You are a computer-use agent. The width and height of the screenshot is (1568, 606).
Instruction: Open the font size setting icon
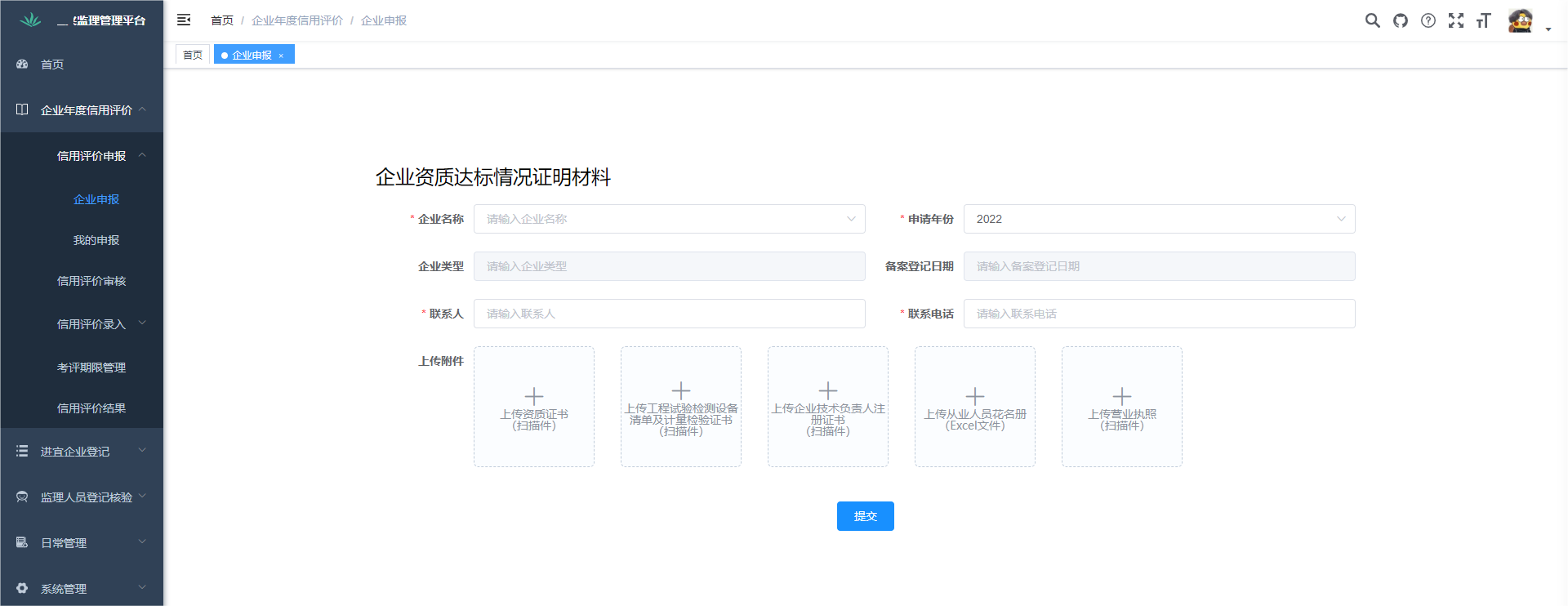[x=1484, y=20]
